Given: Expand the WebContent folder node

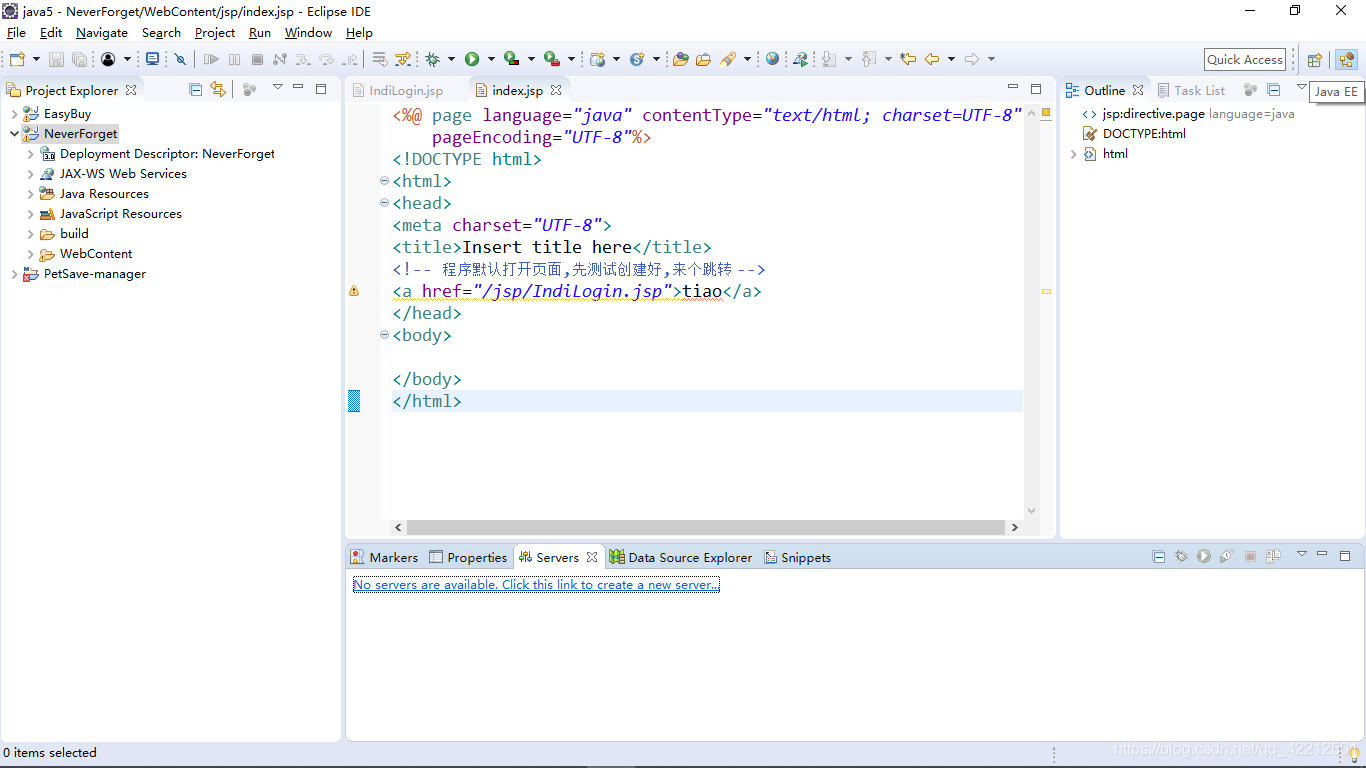Looking at the screenshot, I should pos(30,254).
